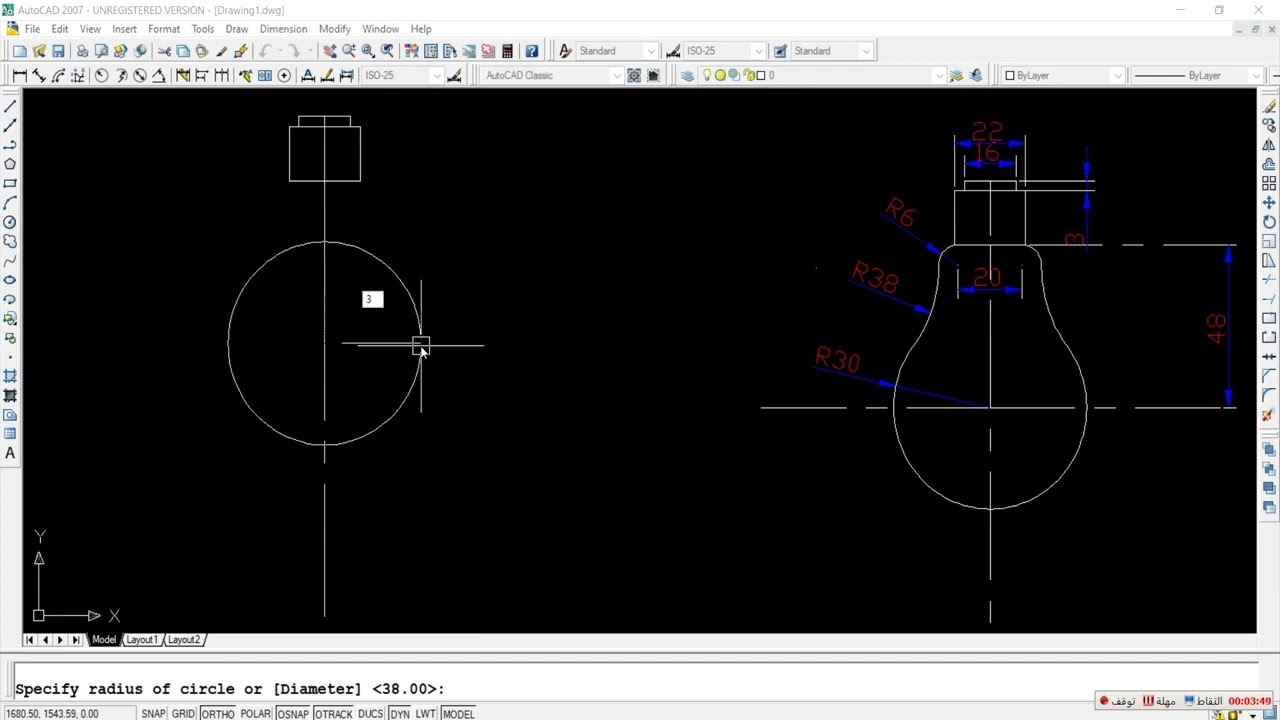Screen dimensions: 1280x720
Task: Click the Cut (scissors) icon
Action: point(164,51)
